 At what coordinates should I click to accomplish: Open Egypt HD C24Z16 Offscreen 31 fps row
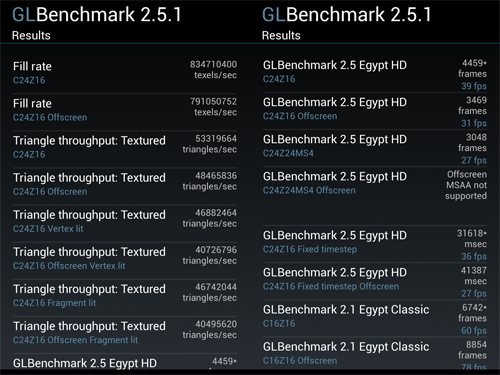coord(375,111)
